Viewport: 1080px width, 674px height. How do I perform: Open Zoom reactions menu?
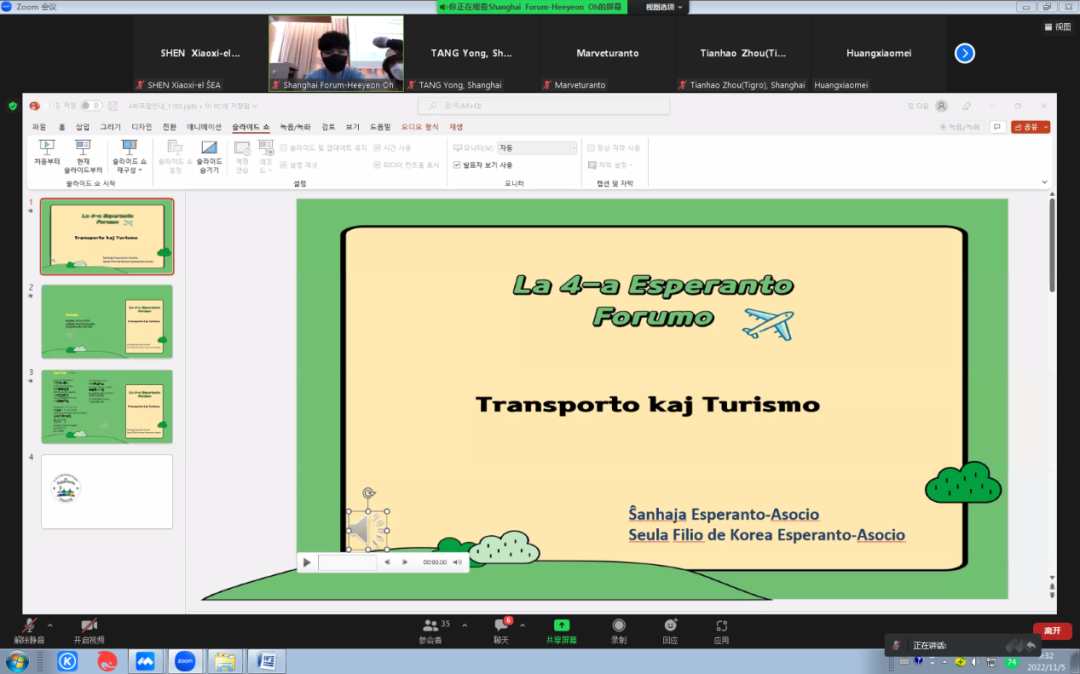[670, 630]
